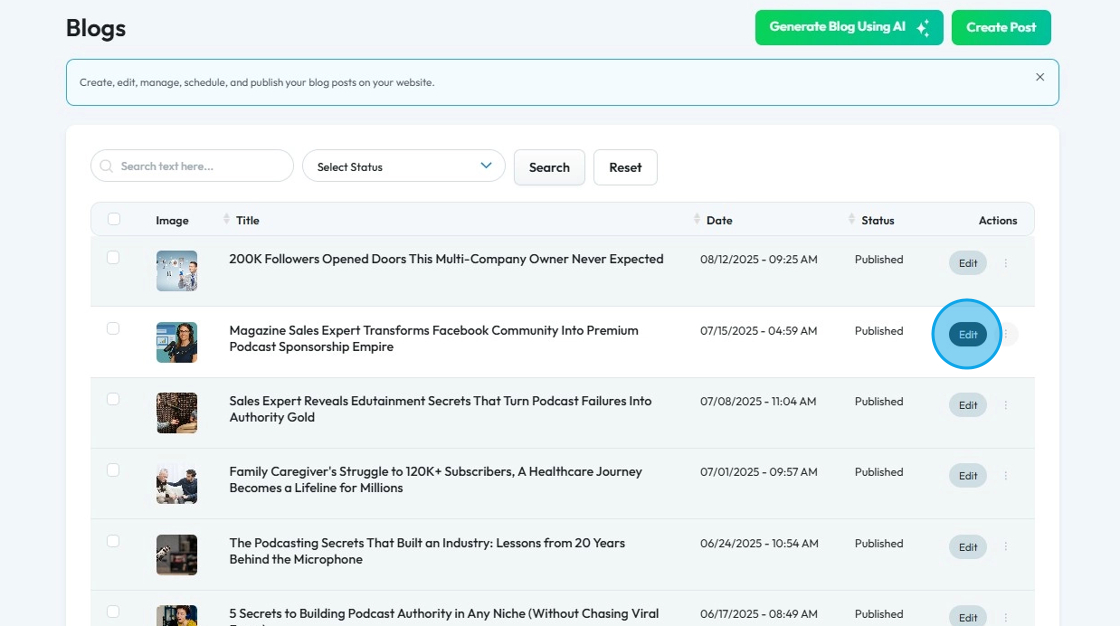The height and width of the screenshot is (626, 1120).
Task: Dismiss the blog info banner with X
Action: pyautogui.click(x=1040, y=77)
